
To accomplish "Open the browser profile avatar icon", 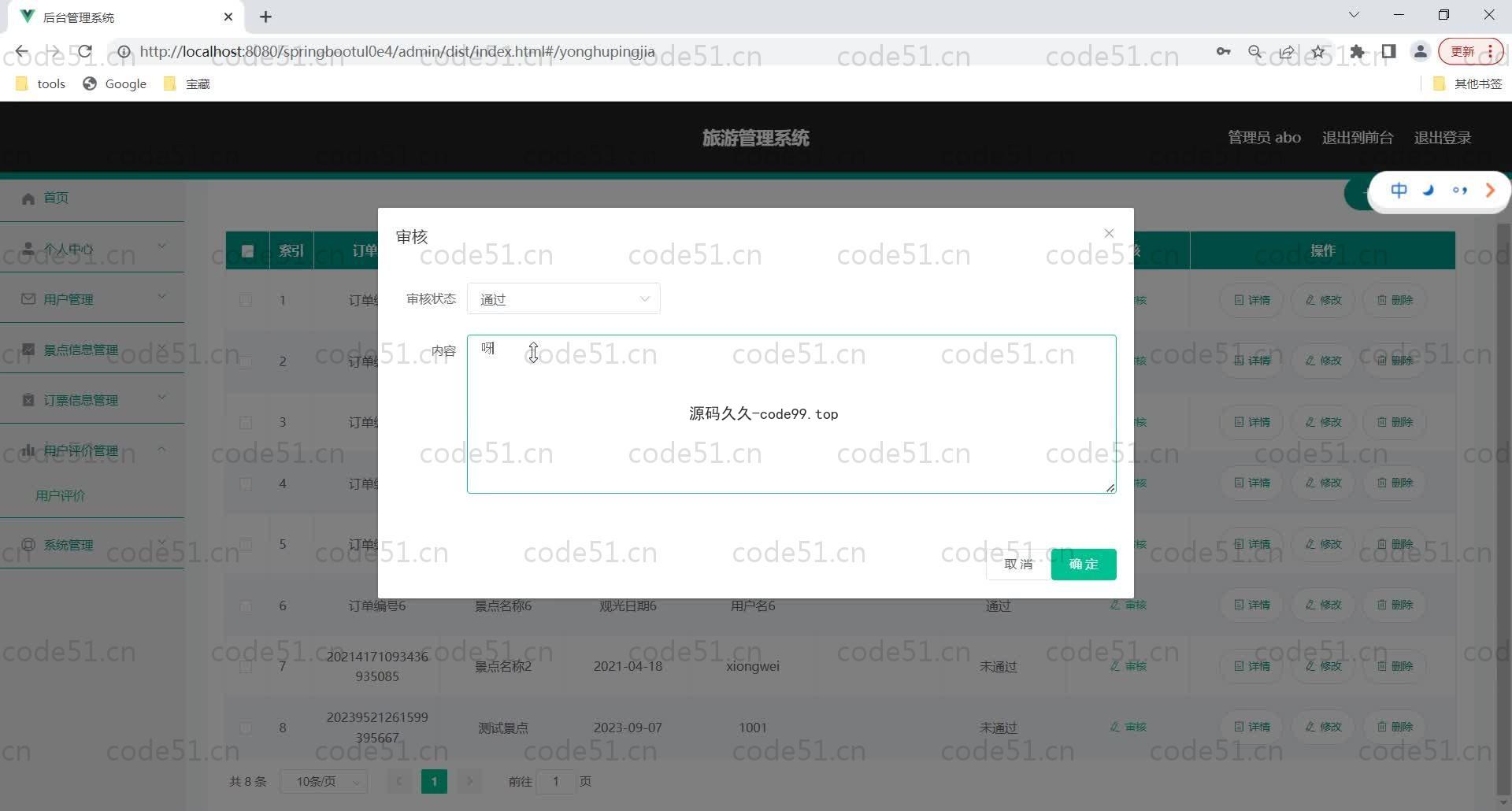I will pos(1421,52).
